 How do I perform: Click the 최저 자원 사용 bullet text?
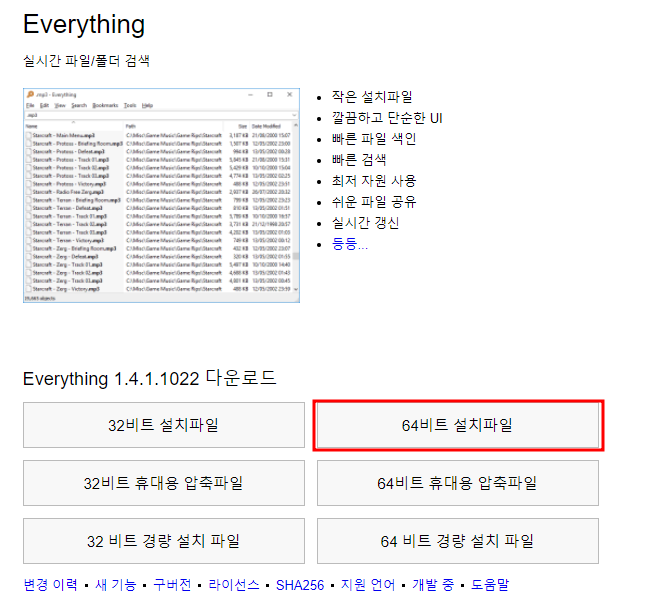point(374,181)
